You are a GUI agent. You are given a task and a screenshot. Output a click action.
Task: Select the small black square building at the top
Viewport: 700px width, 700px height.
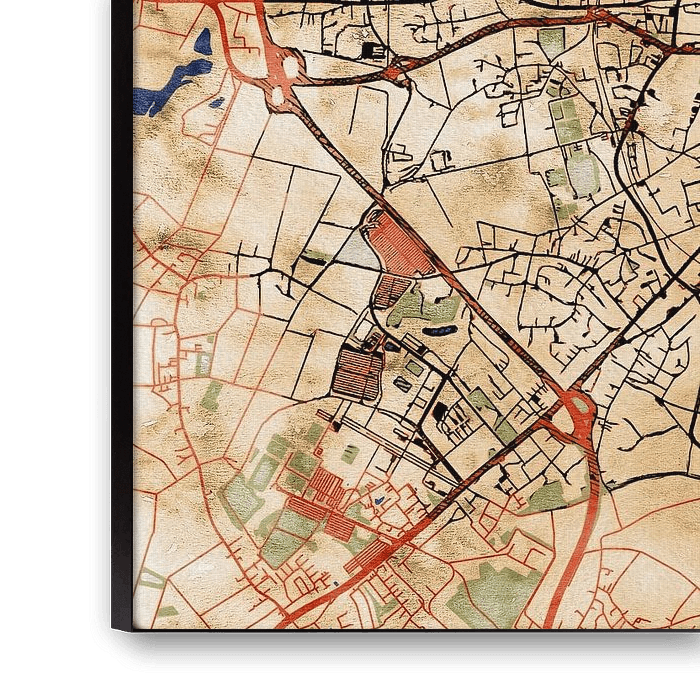coord(373,49)
